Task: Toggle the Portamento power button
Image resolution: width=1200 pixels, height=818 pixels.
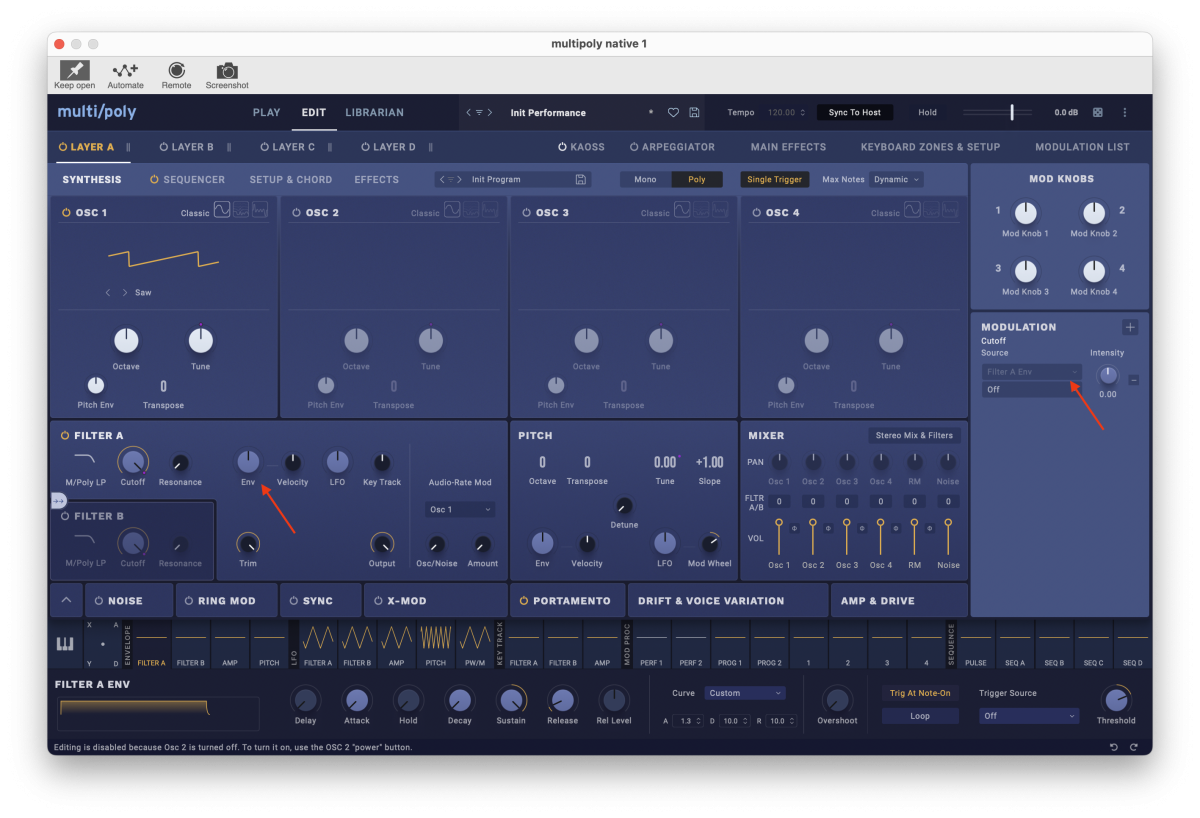Action: 524,601
